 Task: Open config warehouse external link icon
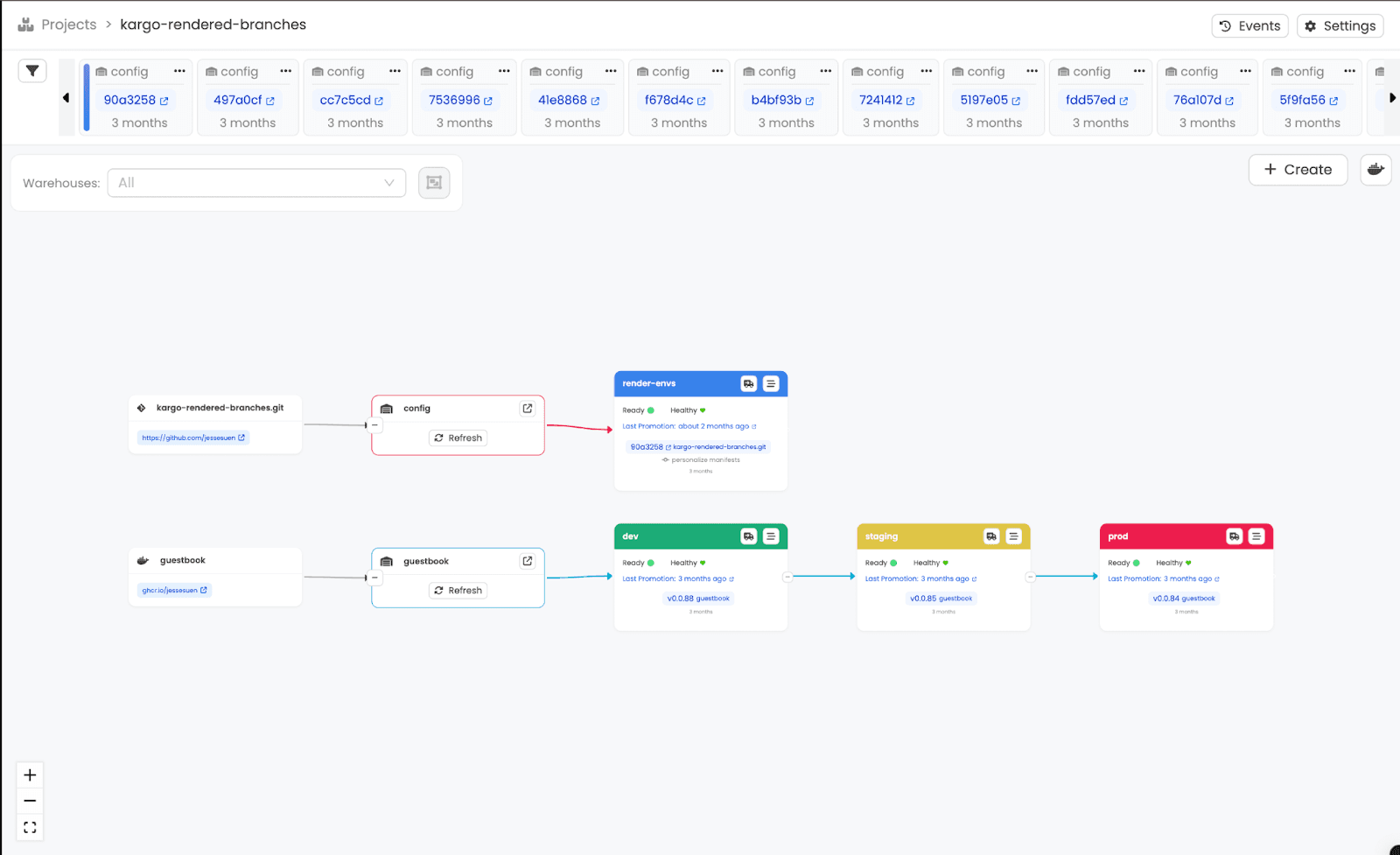pyautogui.click(x=528, y=408)
